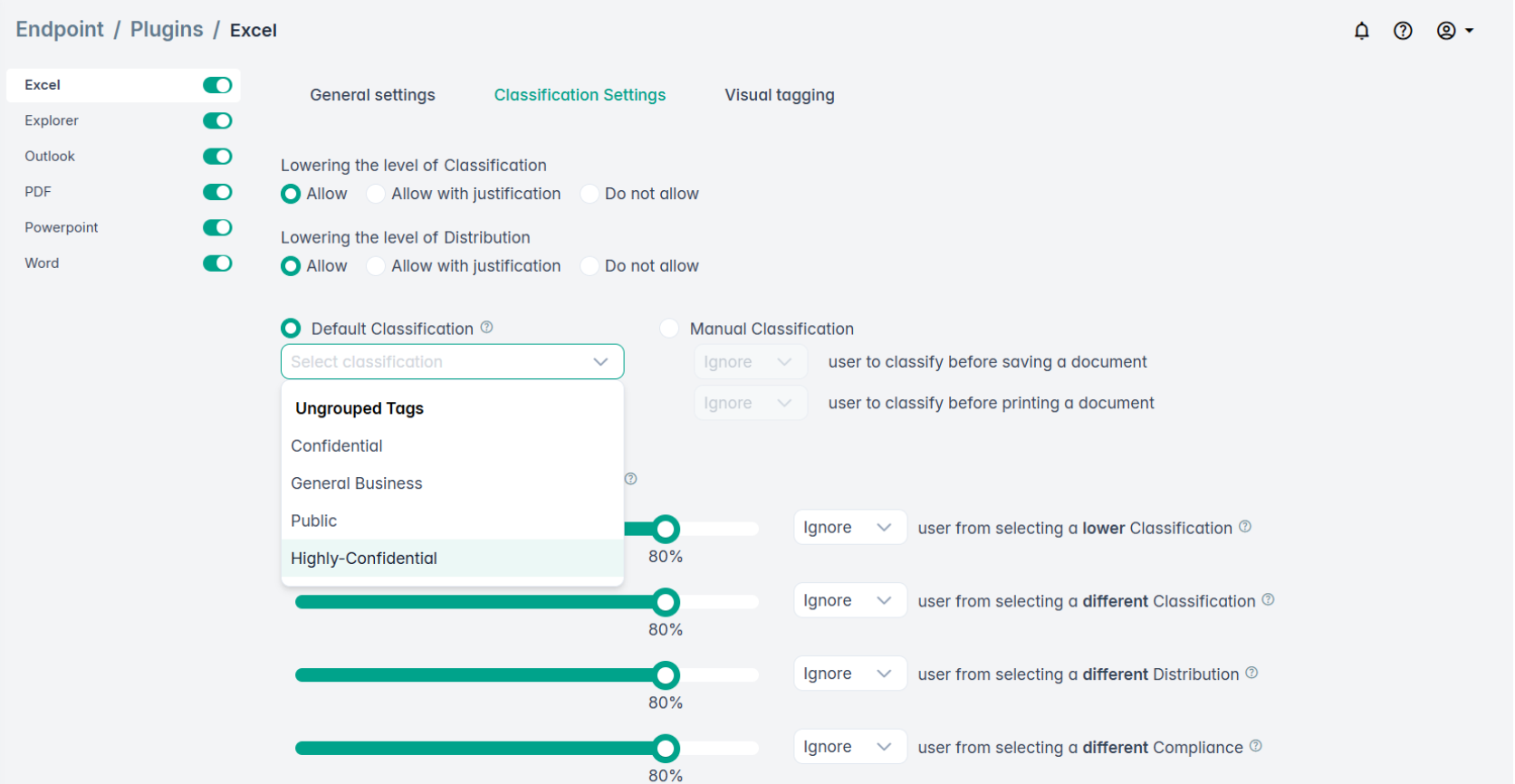Open the user account menu

click(1455, 31)
